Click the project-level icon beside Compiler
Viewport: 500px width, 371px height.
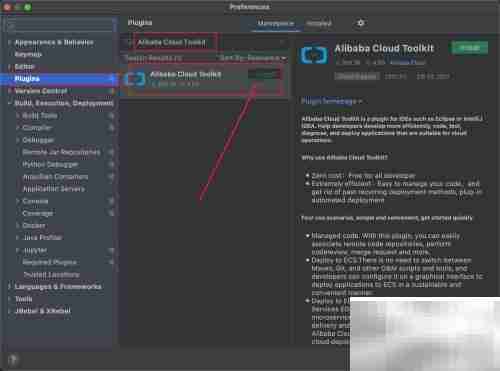pos(111,128)
